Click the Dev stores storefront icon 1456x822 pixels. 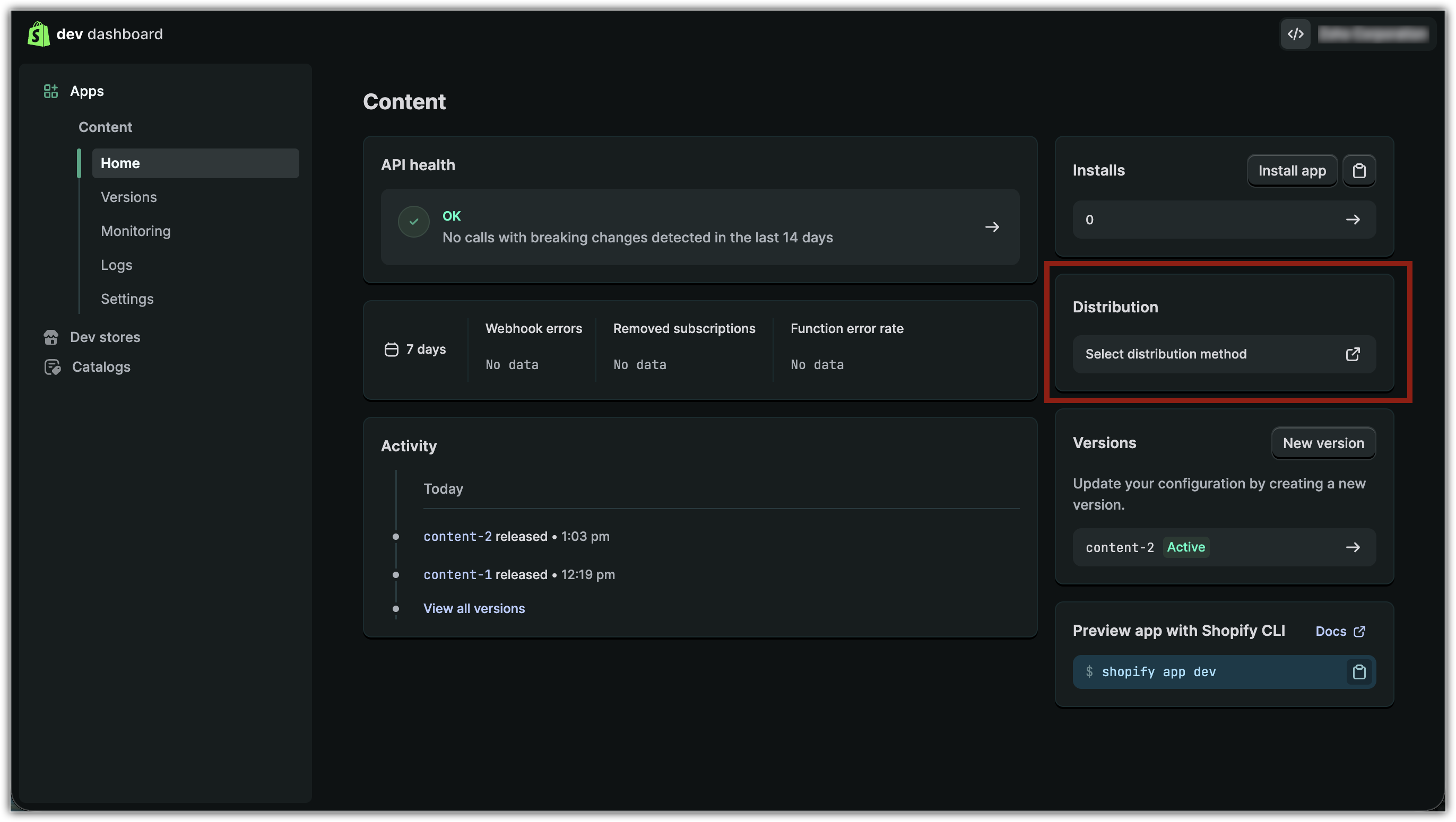coord(51,337)
